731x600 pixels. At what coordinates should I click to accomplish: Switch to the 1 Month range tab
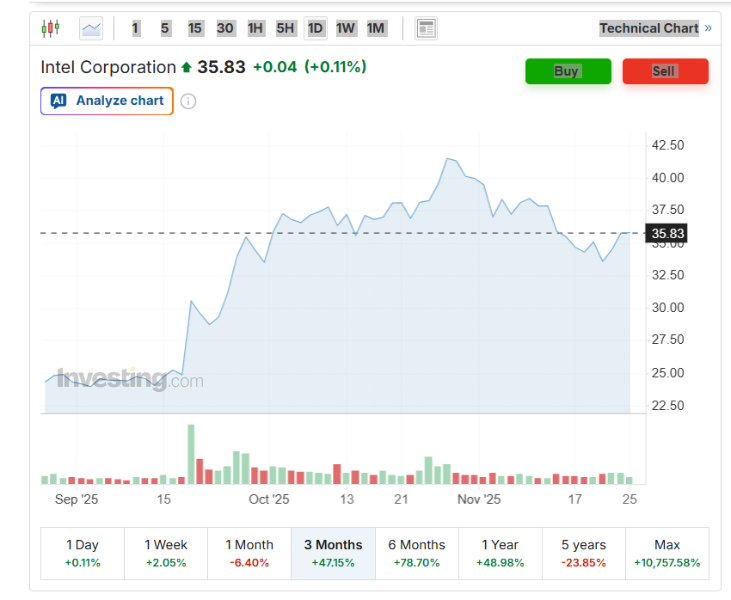[249, 553]
